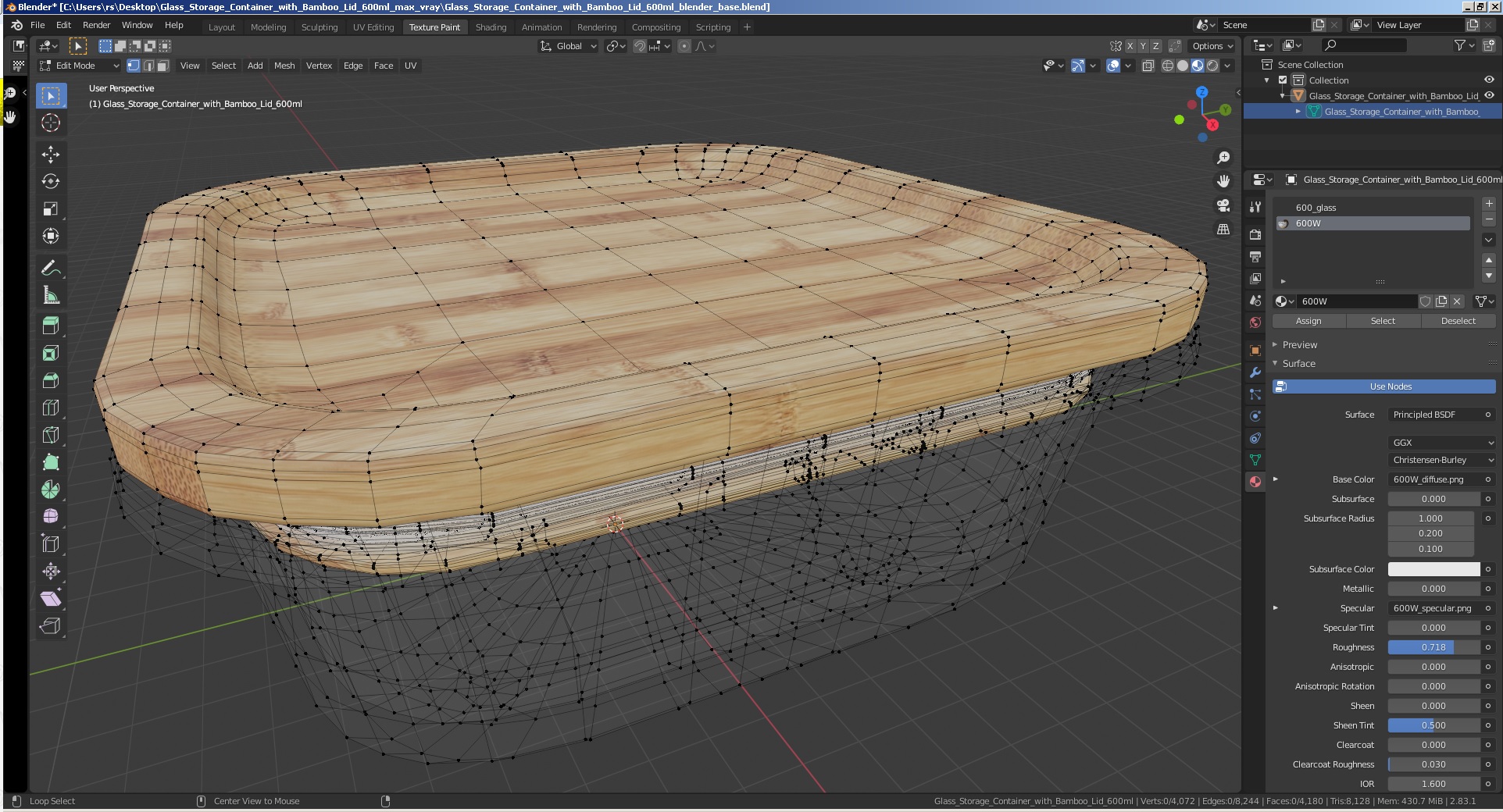Switch to the UV Editing workspace tab

(373, 27)
